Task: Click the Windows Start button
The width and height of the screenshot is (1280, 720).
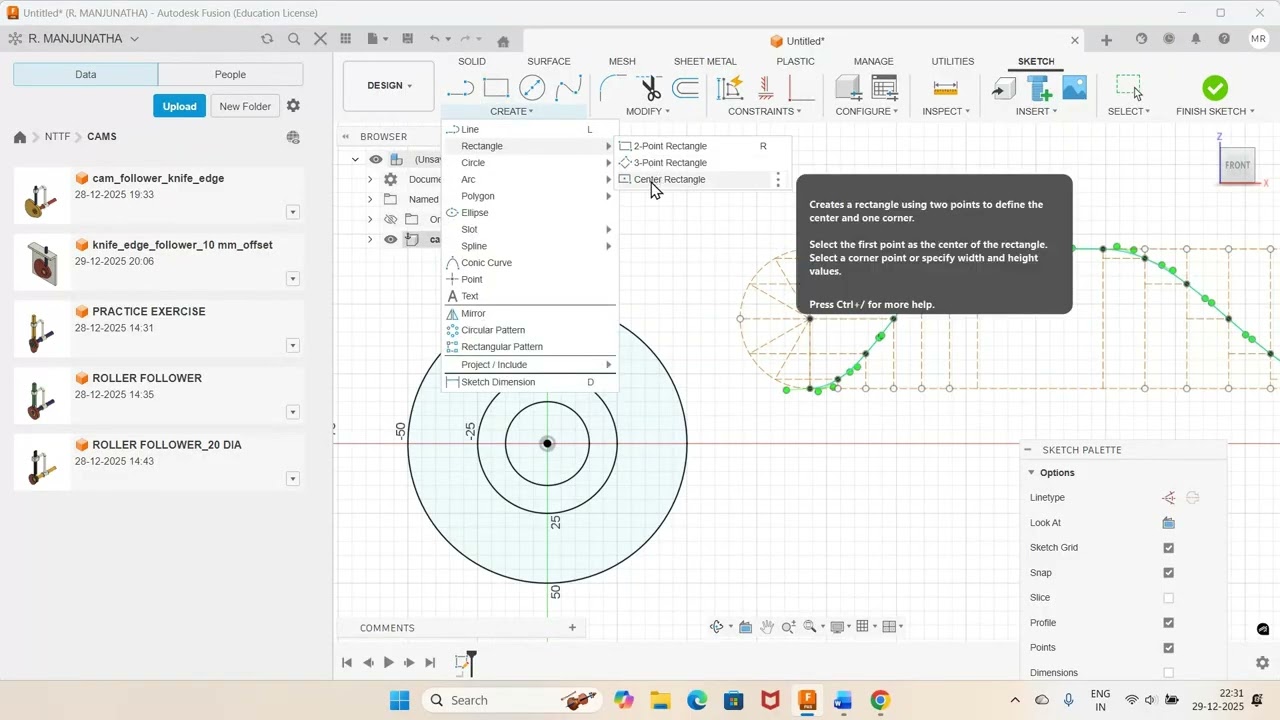Action: tap(399, 700)
